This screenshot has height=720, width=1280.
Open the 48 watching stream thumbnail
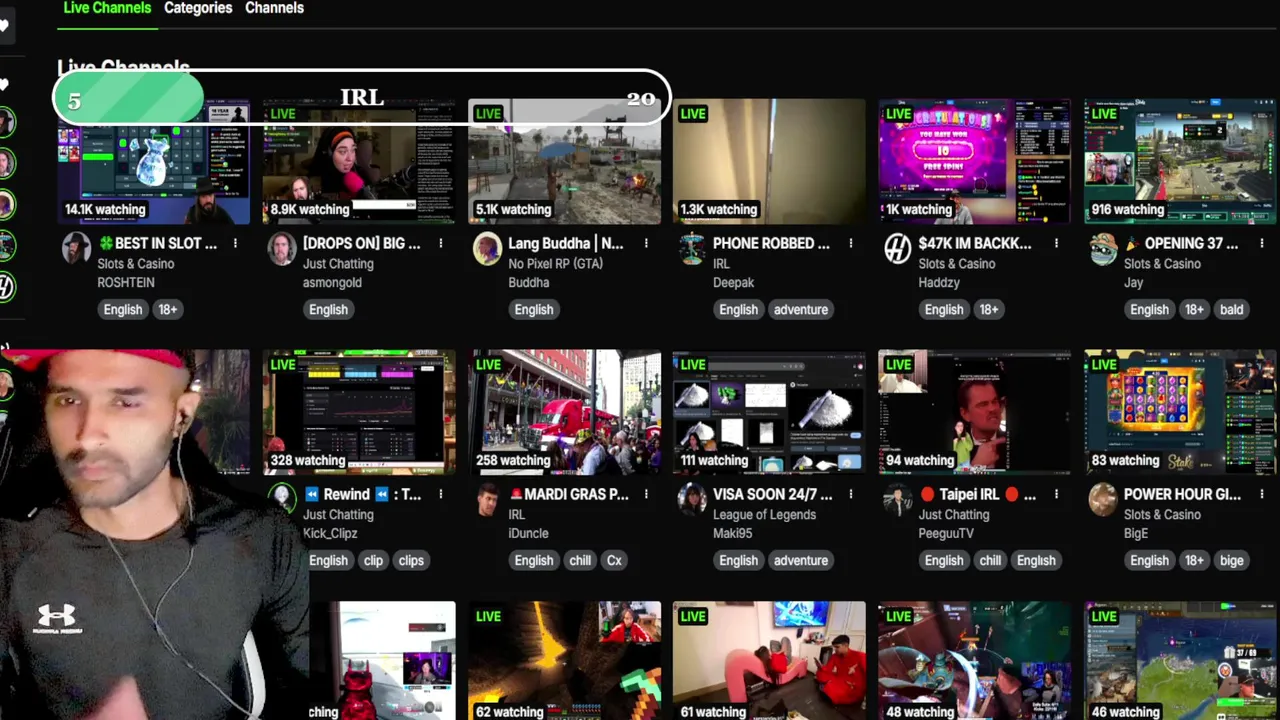[974, 661]
